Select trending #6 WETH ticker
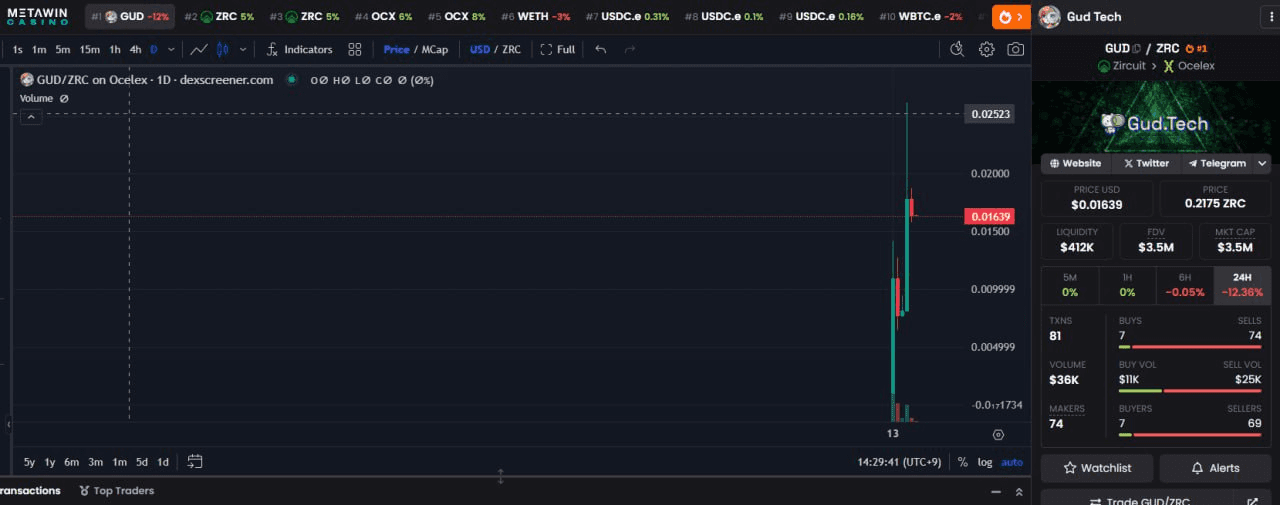1280x505 pixels. (536, 17)
